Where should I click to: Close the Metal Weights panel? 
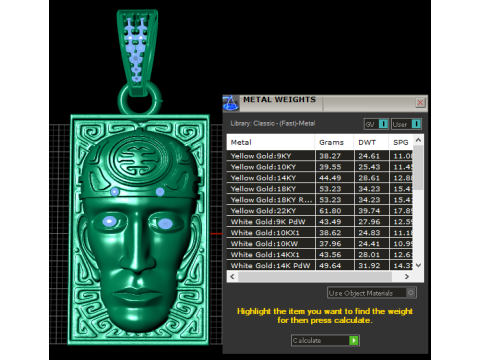pos(420,103)
